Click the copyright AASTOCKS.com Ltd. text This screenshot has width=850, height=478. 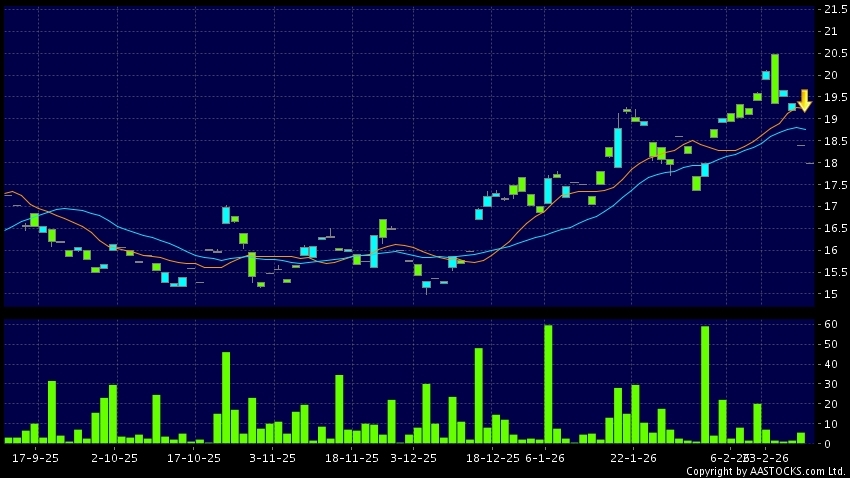coord(765,470)
